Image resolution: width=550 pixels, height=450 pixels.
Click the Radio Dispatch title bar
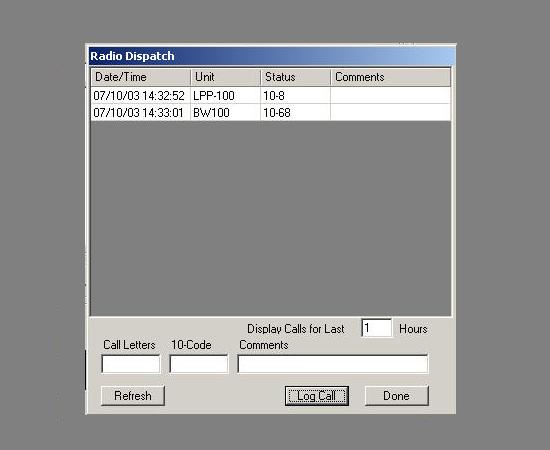[x=272, y=56]
